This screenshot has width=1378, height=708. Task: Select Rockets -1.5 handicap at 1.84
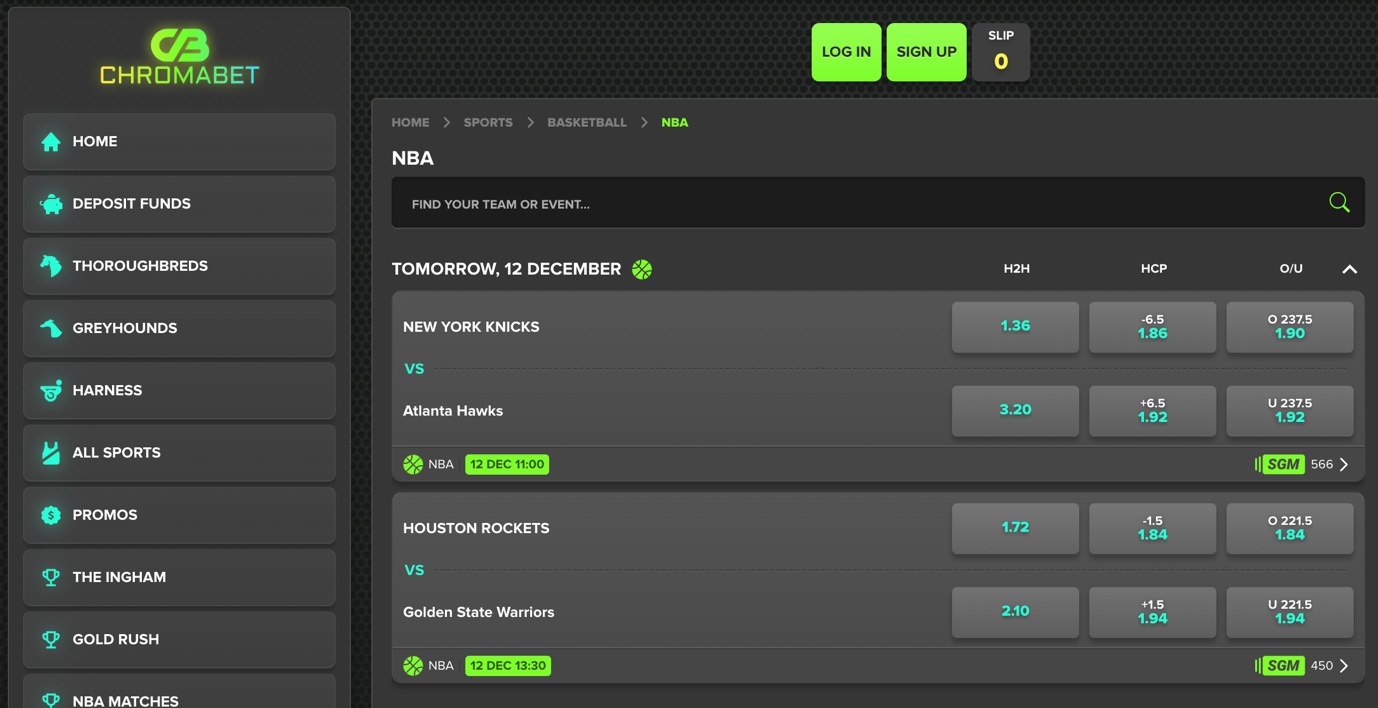[1152, 528]
